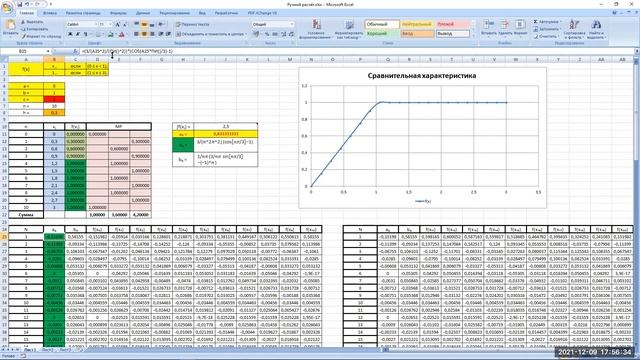Align cell text to the right
640x360 pixels.
coord(152,34)
